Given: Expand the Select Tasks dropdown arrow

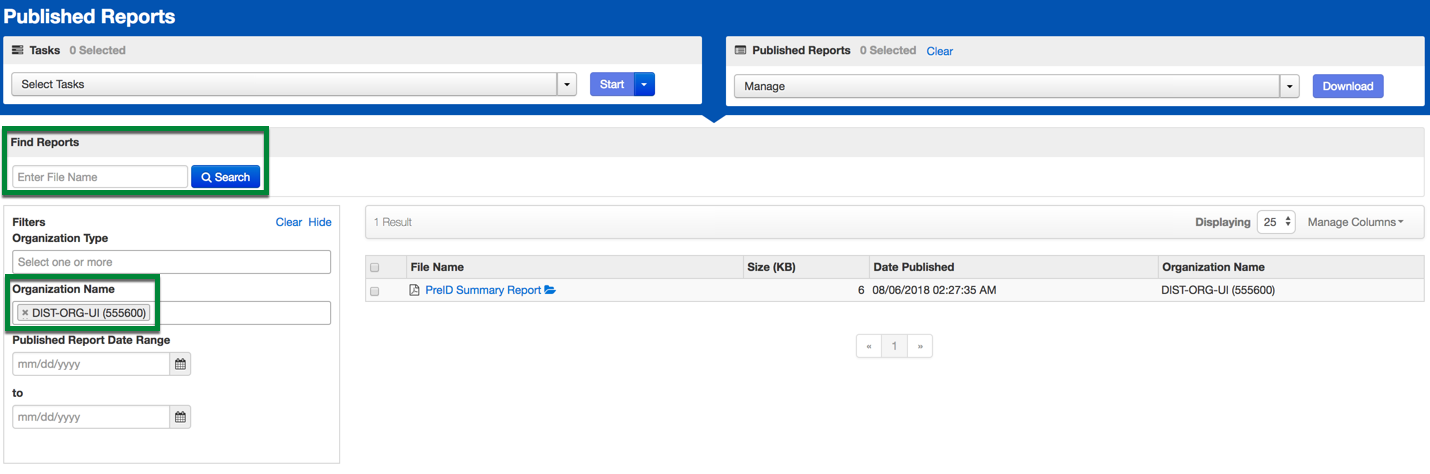Looking at the screenshot, I should (567, 85).
